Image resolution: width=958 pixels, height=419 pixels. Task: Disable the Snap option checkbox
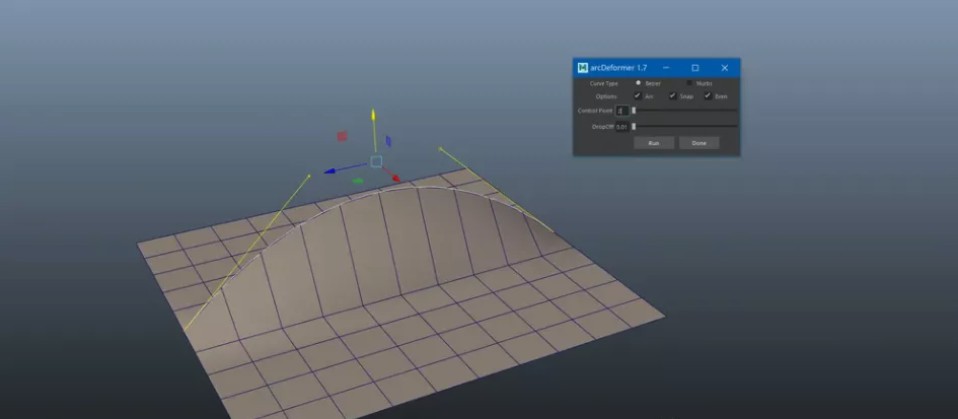[673, 96]
